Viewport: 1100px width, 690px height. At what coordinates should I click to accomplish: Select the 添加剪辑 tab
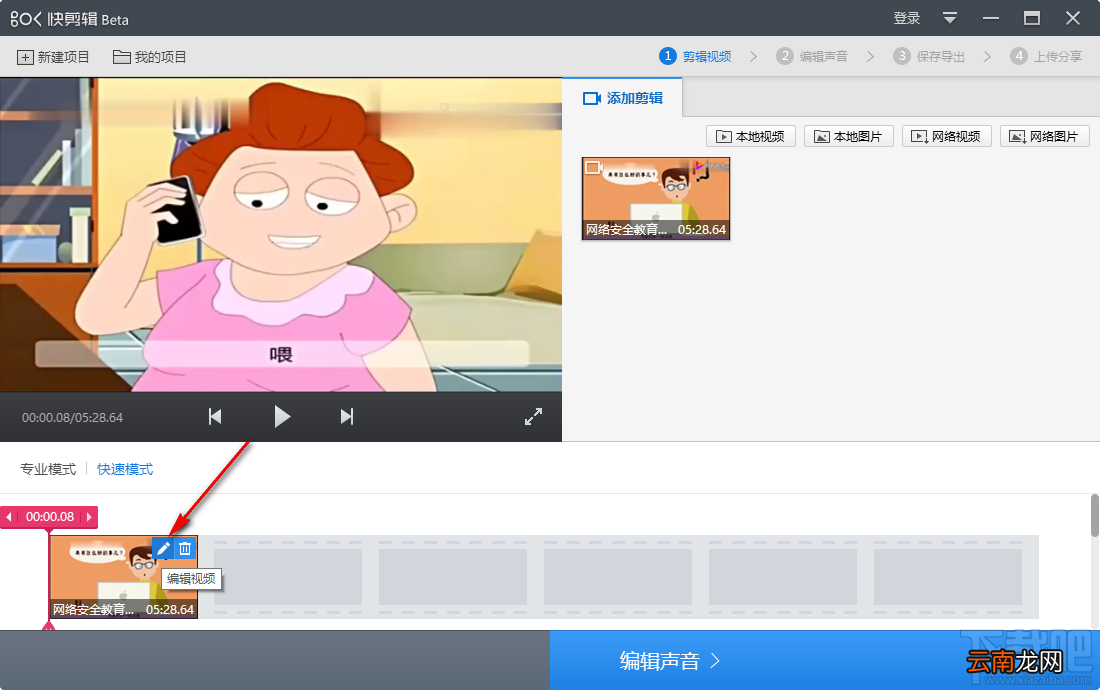pyautogui.click(x=622, y=98)
